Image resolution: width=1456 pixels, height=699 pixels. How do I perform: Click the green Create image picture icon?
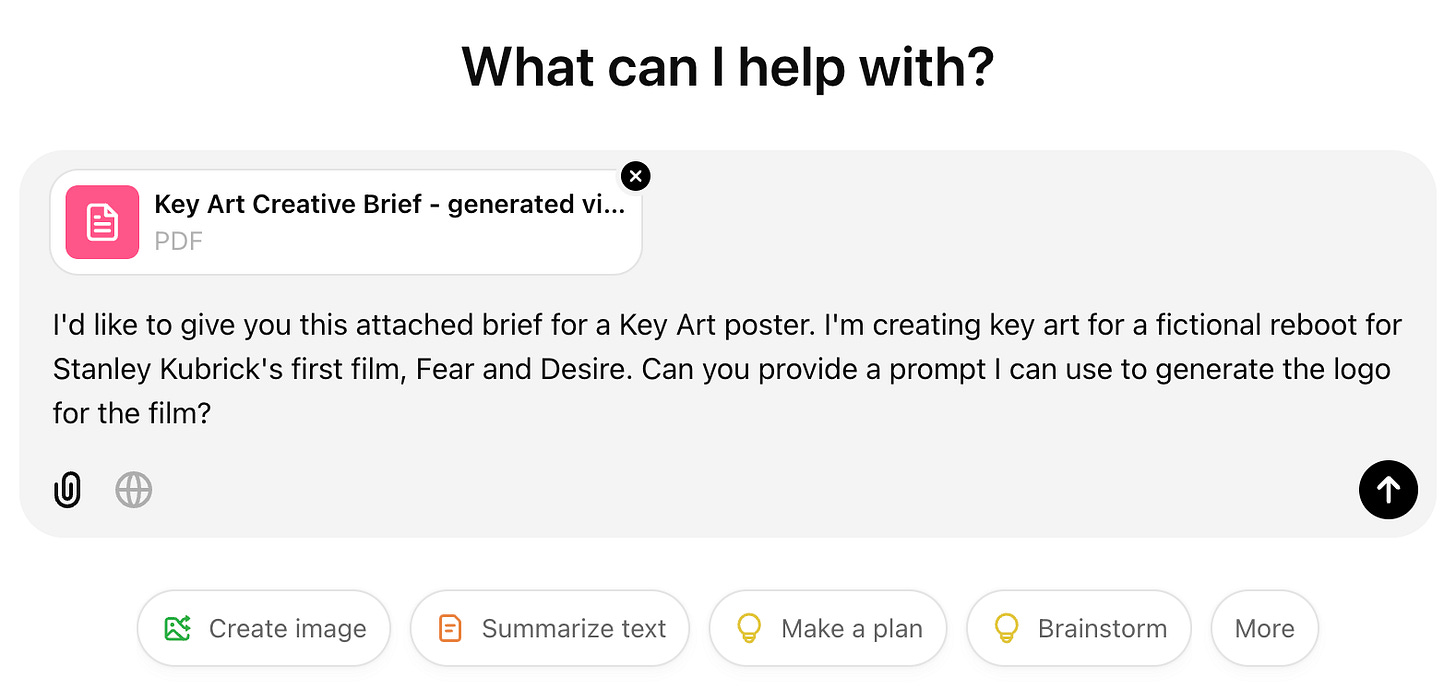[x=178, y=629]
